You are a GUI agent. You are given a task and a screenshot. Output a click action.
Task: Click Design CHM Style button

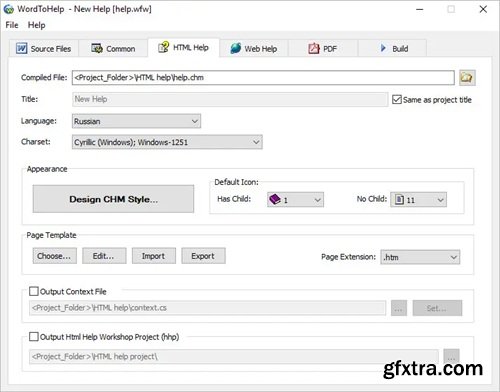tap(113, 199)
